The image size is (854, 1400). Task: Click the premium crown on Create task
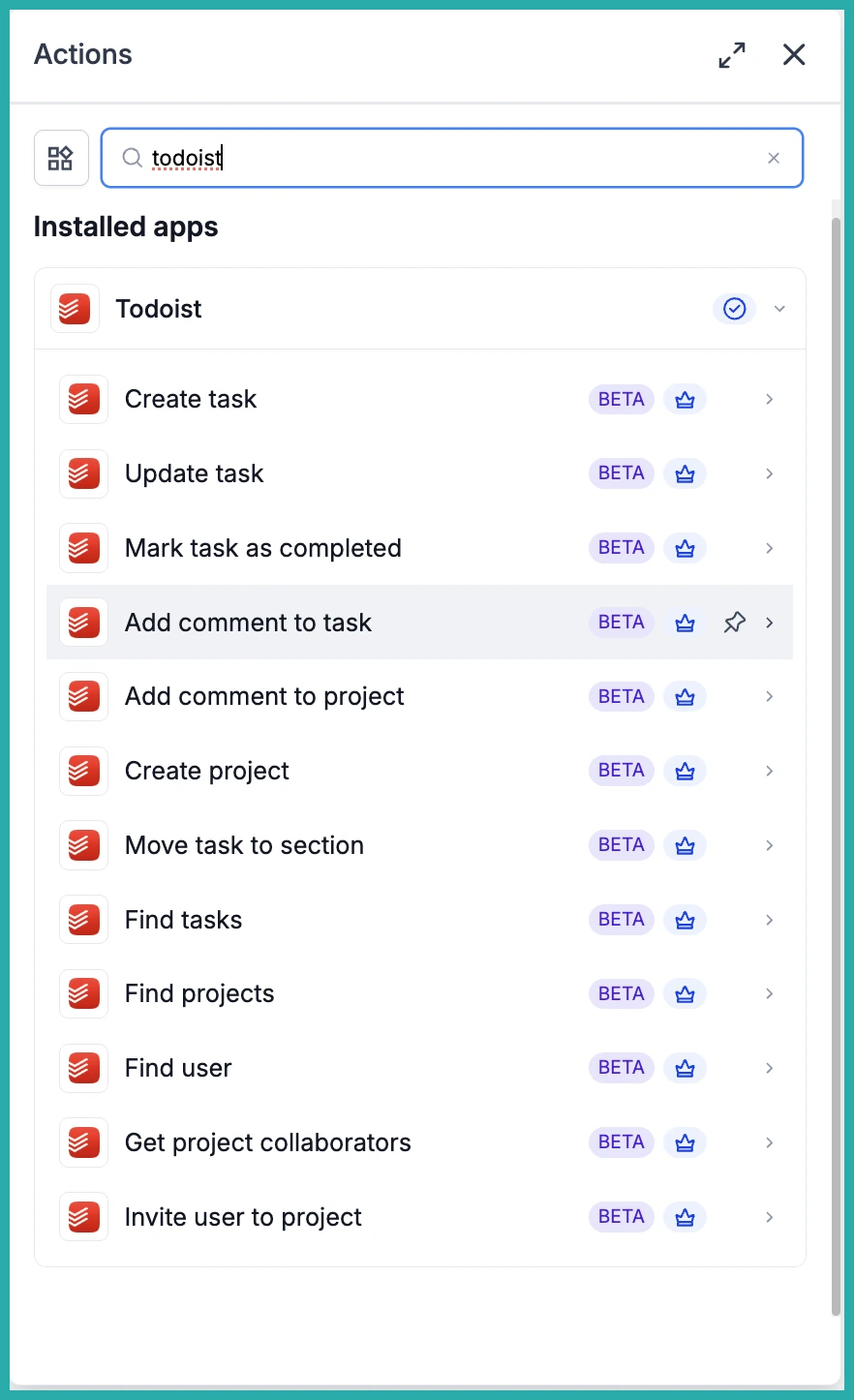685,399
